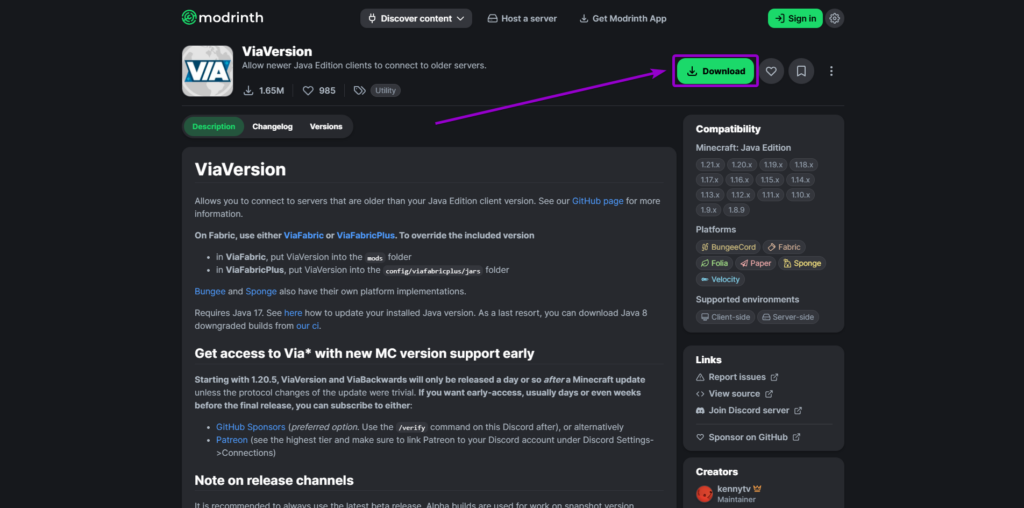Image resolution: width=1024 pixels, height=508 pixels.
Task: Select the 1.11.x version tag
Action: point(771,195)
